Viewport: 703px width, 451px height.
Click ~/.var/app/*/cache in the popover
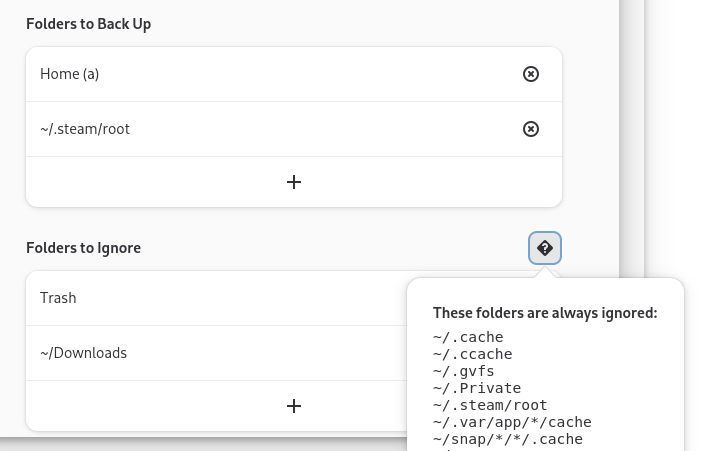pos(512,422)
